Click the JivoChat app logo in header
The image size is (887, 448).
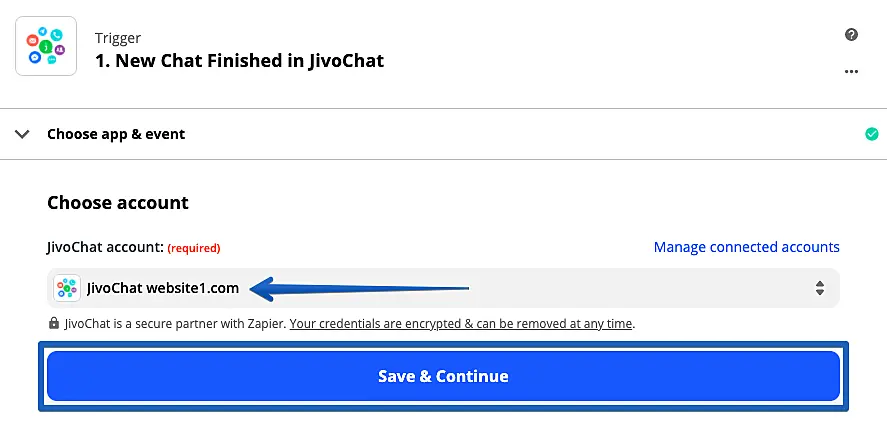47,46
